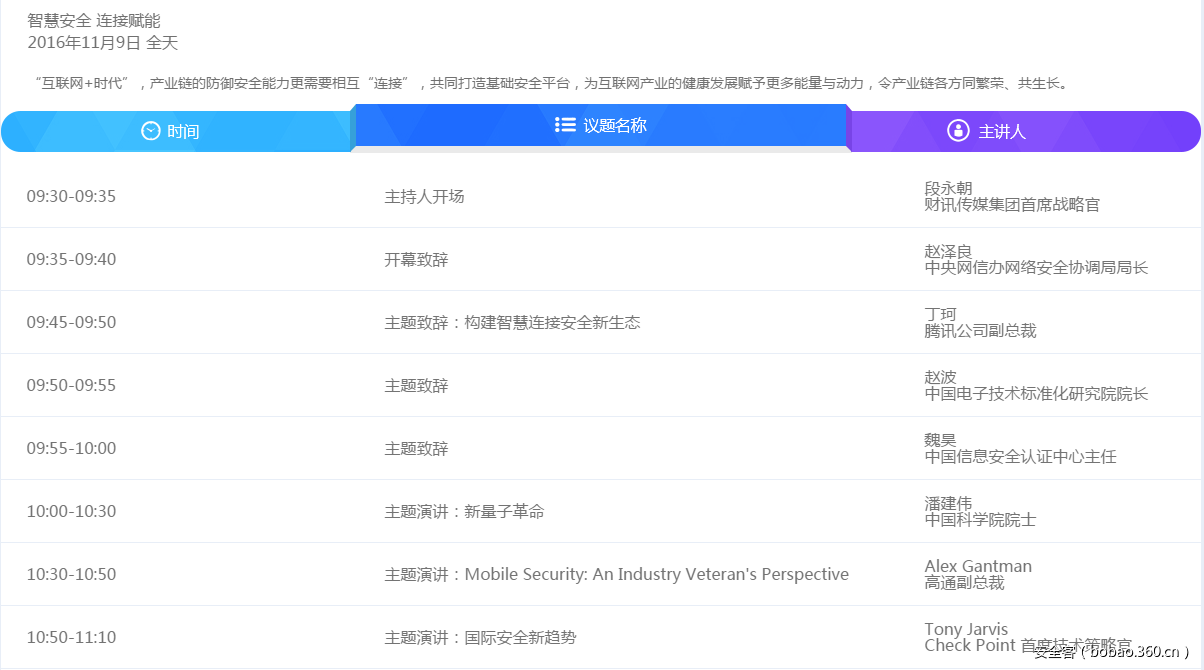Click the person icon beside 主讲人
1204x670 pixels.
(958, 131)
